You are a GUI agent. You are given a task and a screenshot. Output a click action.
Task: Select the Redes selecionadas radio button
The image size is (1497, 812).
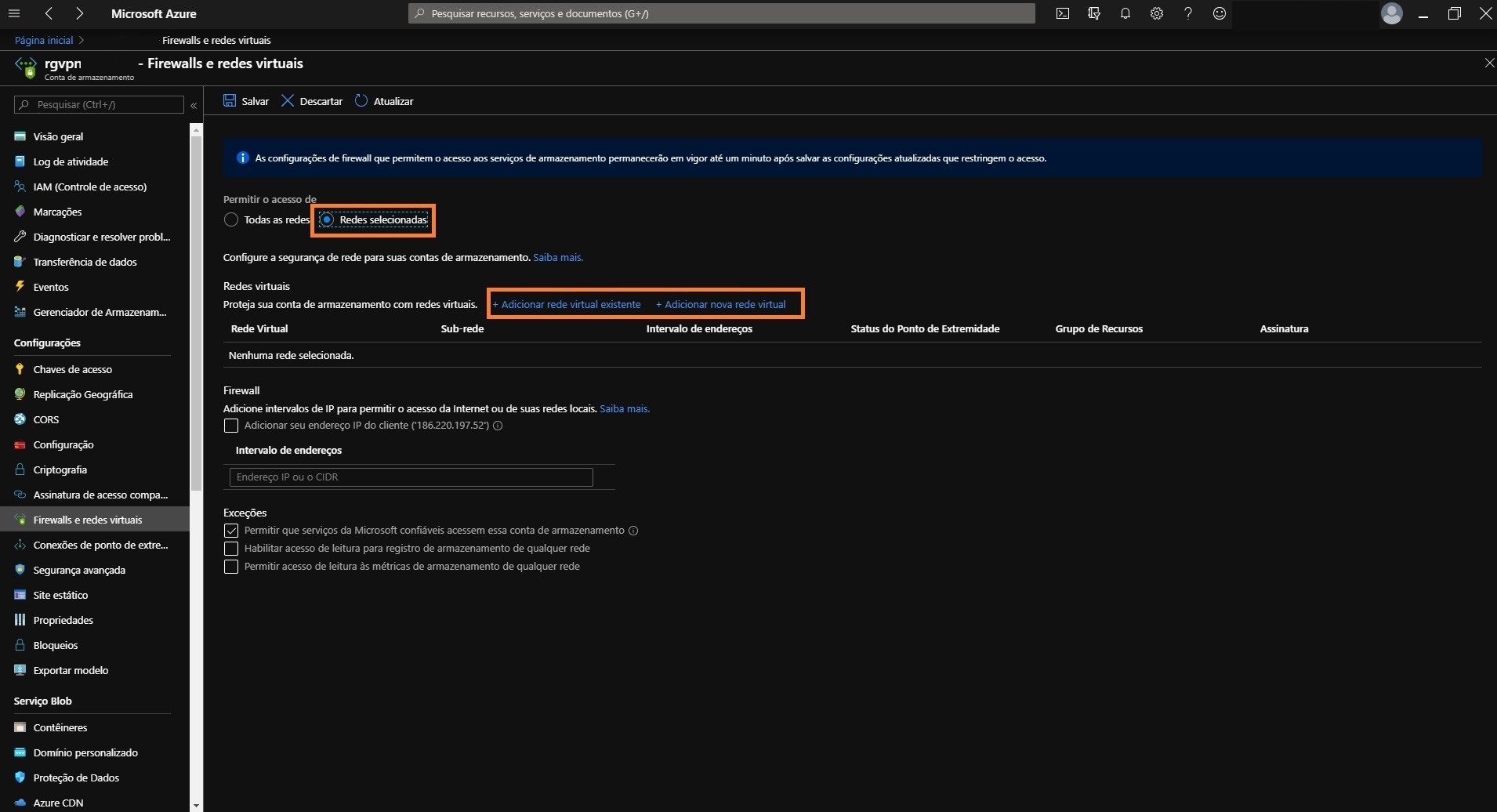(x=327, y=219)
